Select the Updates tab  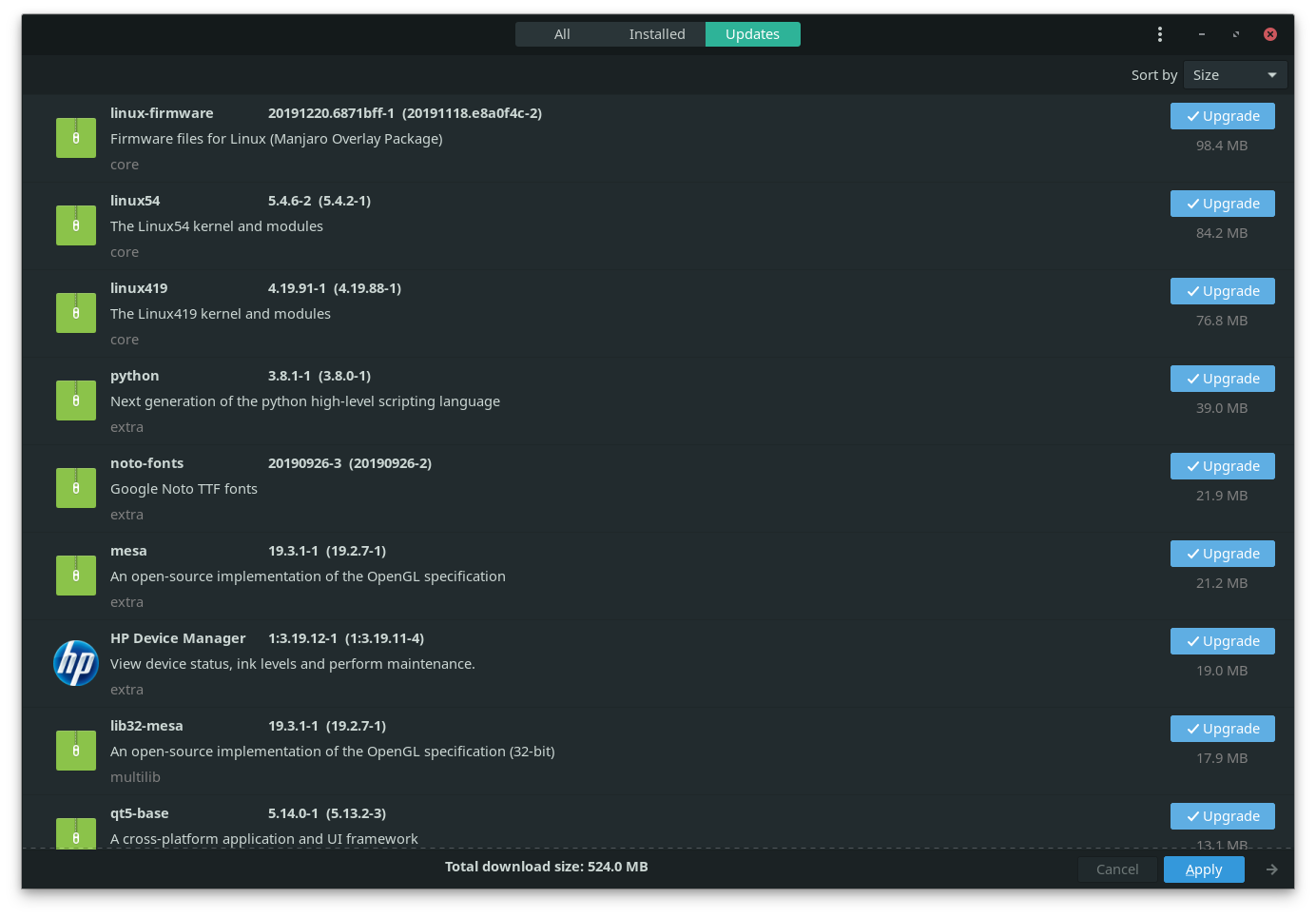coord(752,34)
